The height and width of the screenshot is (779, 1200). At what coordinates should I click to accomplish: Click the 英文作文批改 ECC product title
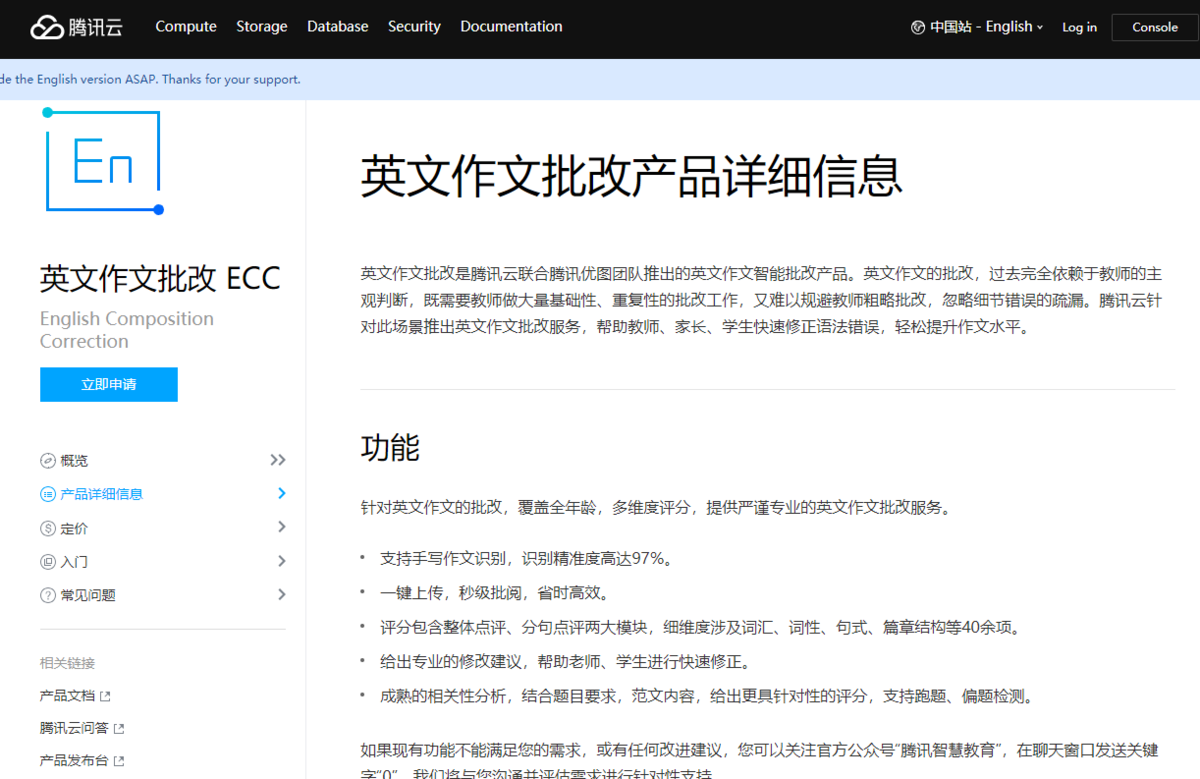(160, 278)
